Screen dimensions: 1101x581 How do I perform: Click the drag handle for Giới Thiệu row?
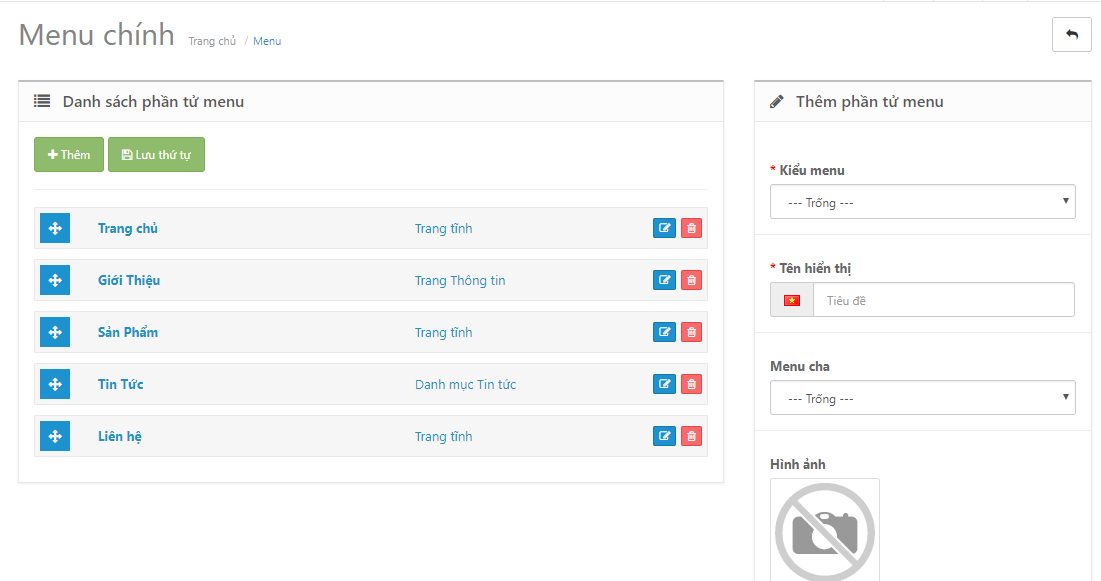[55, 280]
